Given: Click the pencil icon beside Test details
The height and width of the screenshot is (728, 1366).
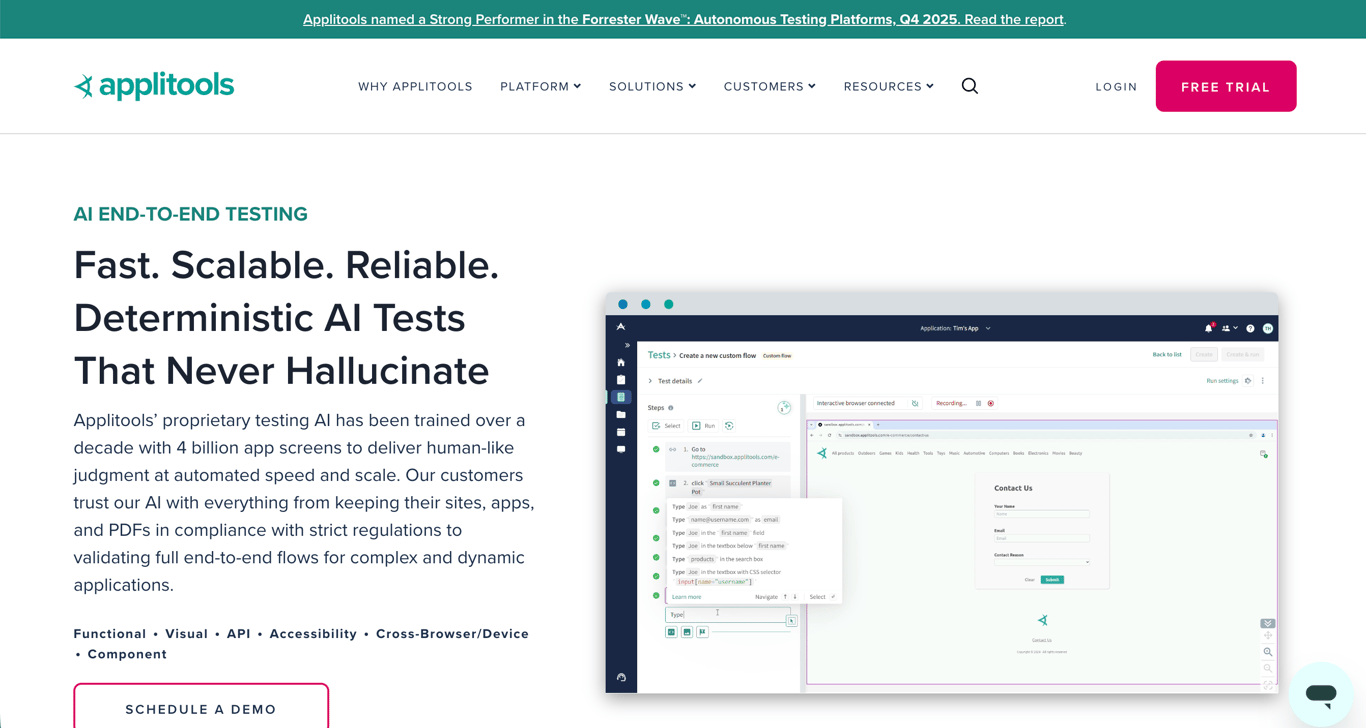Looking at the screenshot, I should click(x=699, y=381).
